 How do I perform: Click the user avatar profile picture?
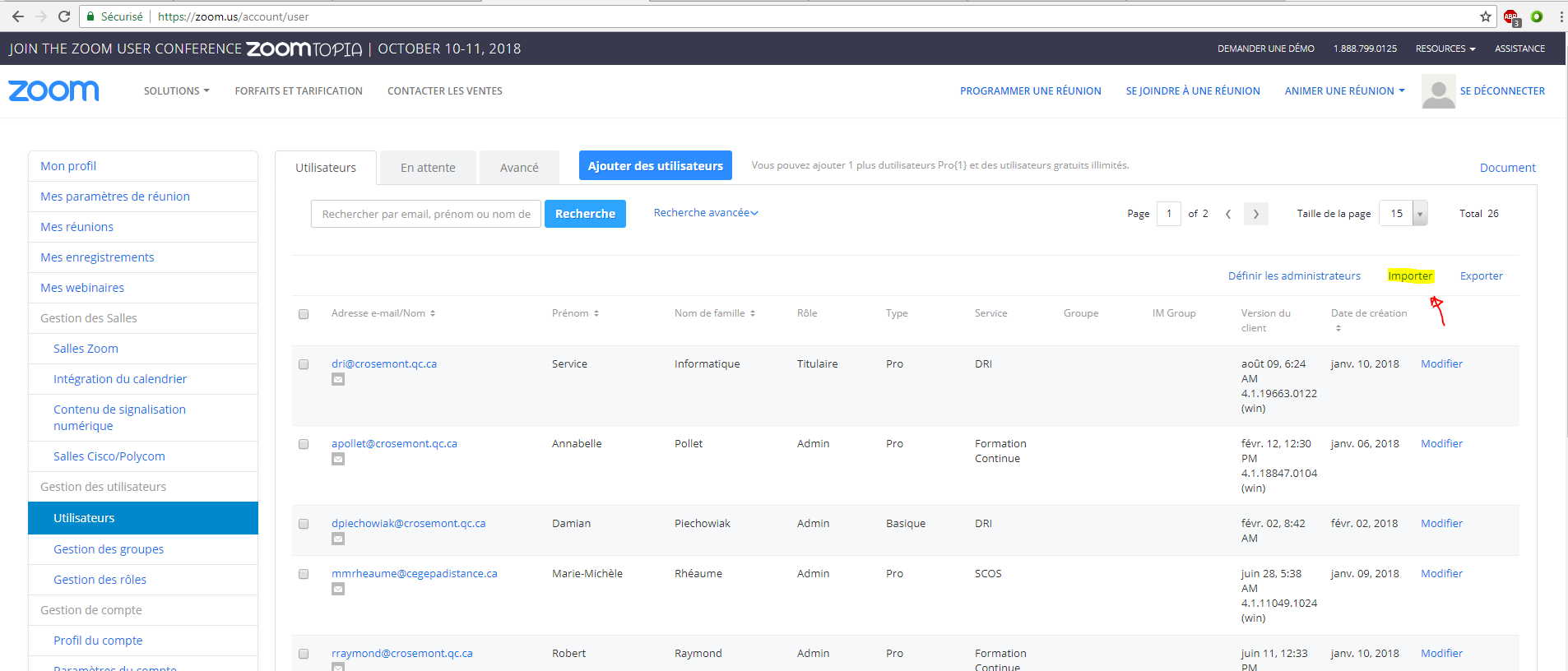pyautogui.click(x=1438, y=91)
